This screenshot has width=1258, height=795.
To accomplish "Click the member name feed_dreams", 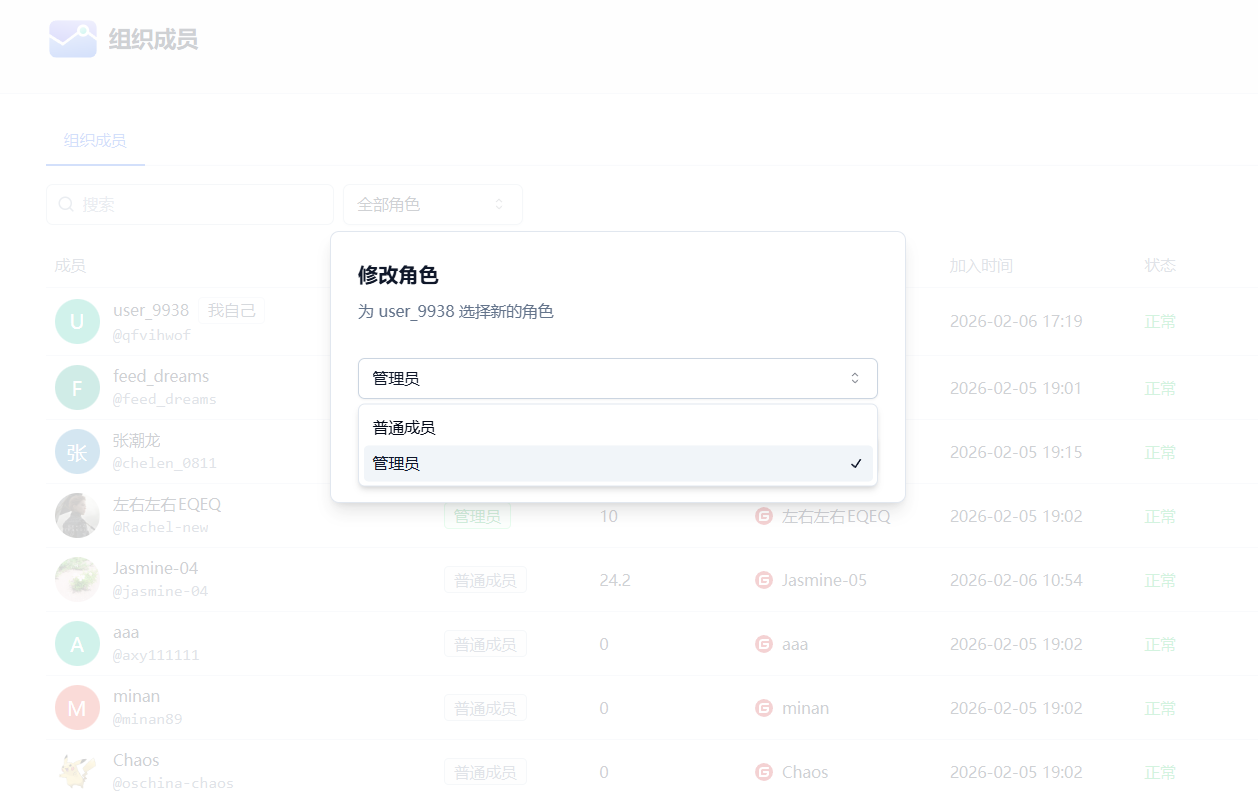I will 161,376.
